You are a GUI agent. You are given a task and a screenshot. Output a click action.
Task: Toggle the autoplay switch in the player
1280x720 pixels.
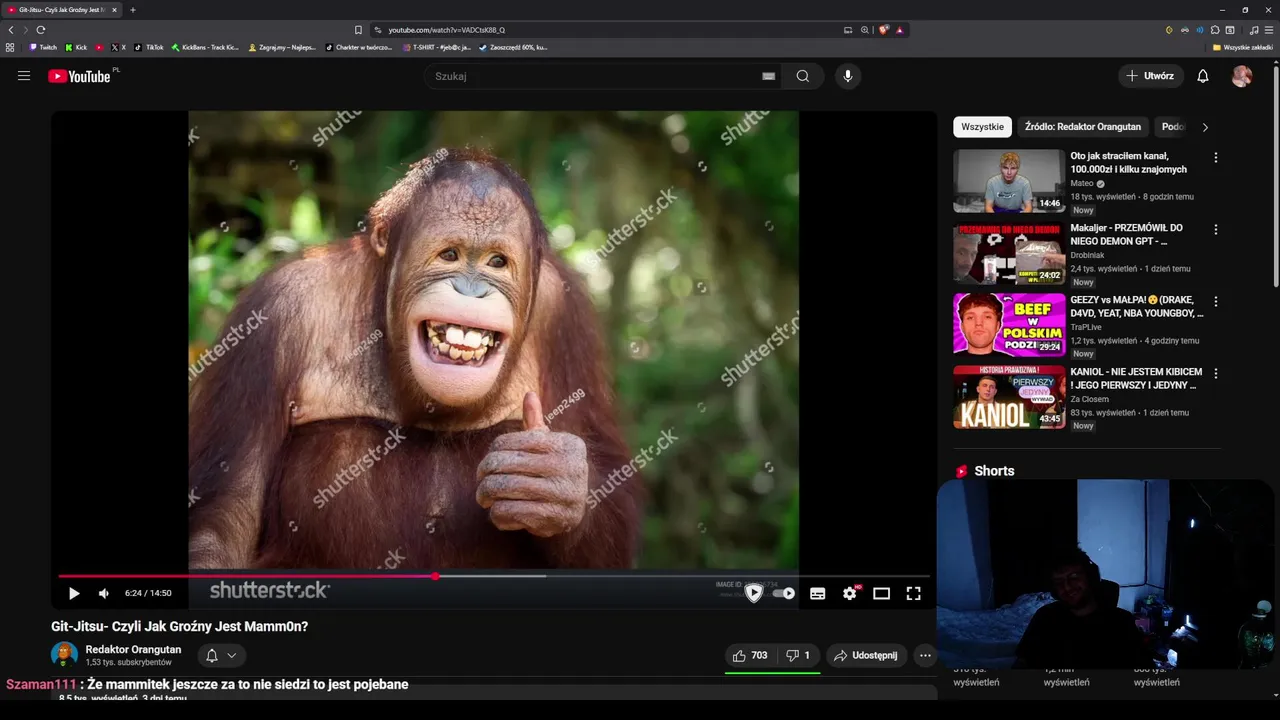tap(784, 593)
